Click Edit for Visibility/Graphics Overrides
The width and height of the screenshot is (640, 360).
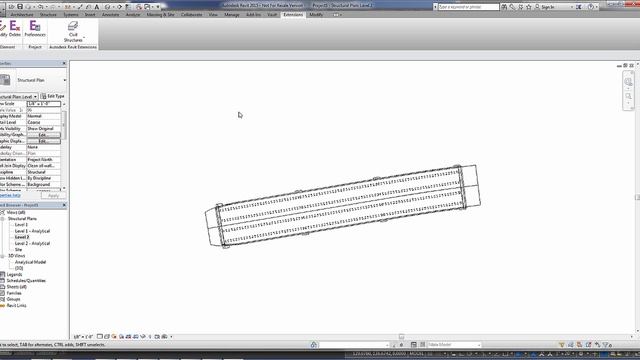click(x=44, y=135)
